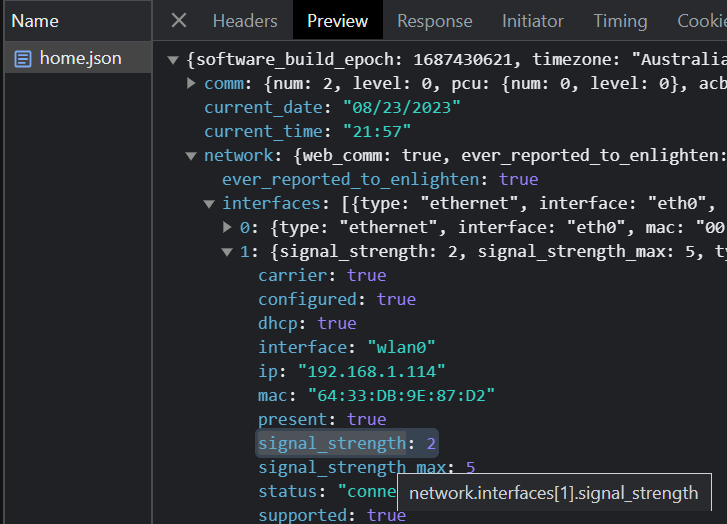This screenshot has height=524, width=727.
Task: Select home.json in the request list
Action: [x=80, y=58]
